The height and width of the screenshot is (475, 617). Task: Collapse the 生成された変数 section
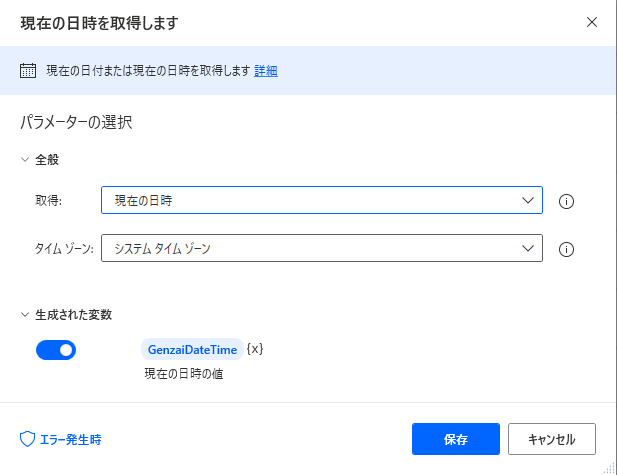pos(26,314)
